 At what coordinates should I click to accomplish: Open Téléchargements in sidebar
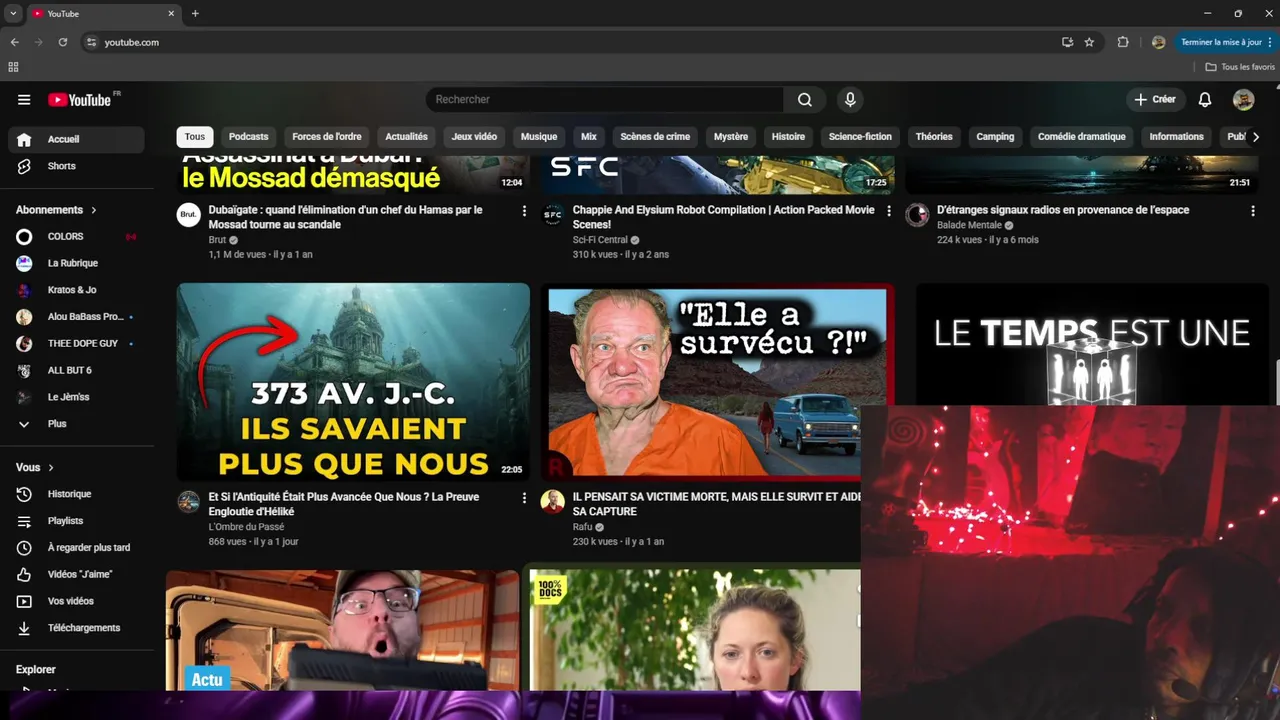pos(76,628)
